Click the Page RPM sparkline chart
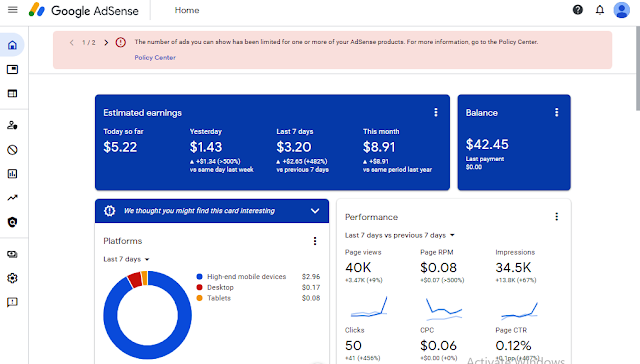640x364 pixels. pyautogui.click(x=444, y=309)
